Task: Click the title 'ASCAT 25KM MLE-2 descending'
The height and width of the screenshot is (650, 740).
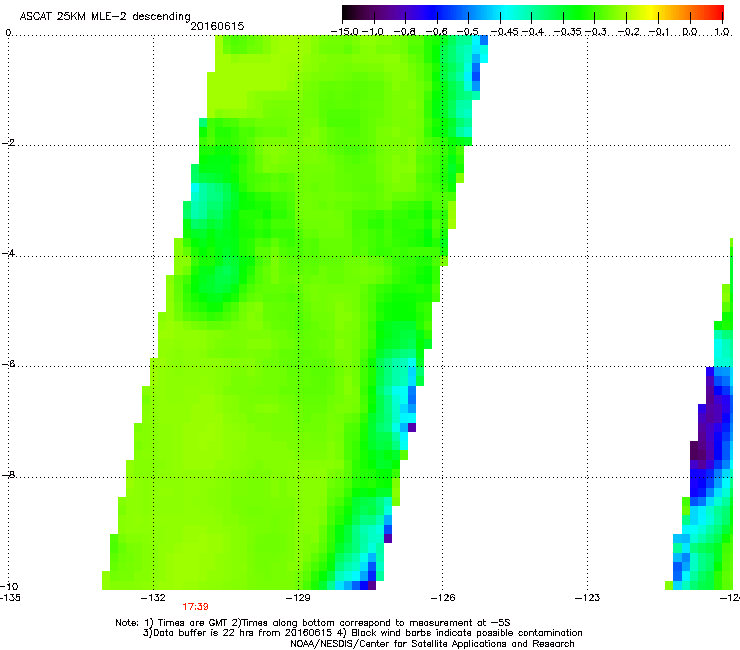Action: (105, 17)
